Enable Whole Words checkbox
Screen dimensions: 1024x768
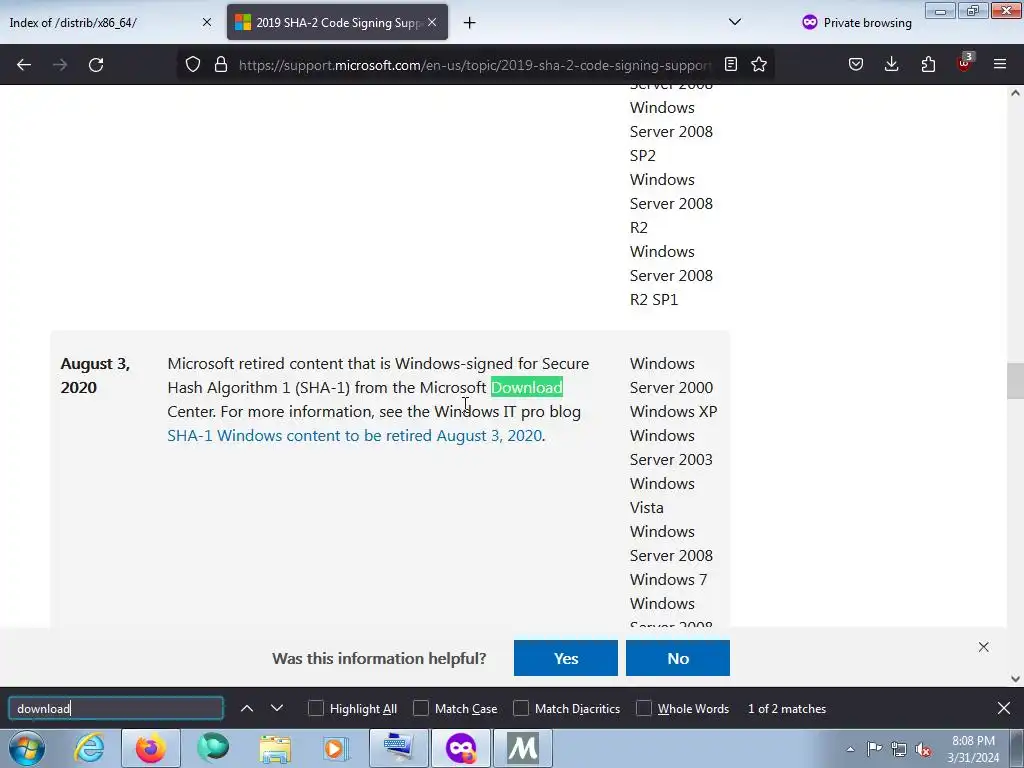pos(644,709)
